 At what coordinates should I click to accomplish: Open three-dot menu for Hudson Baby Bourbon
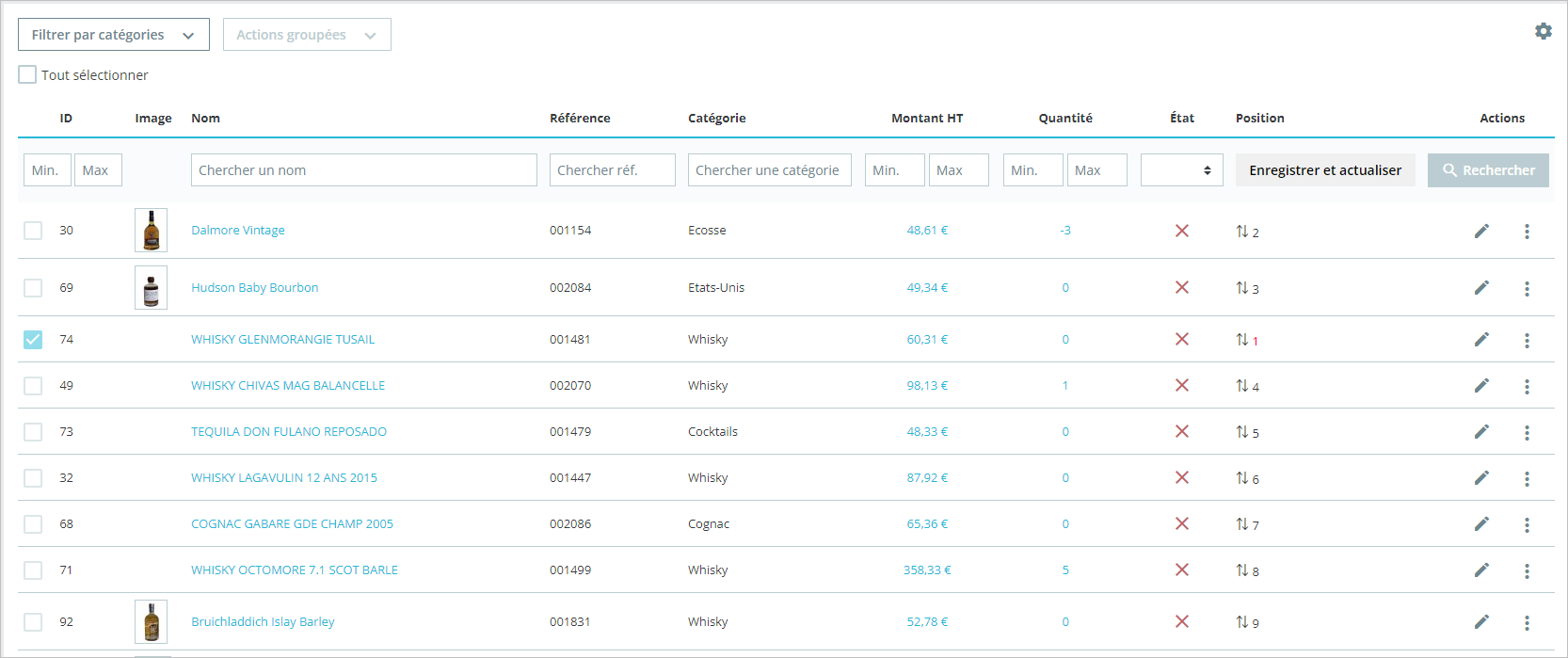point(1527,289)
